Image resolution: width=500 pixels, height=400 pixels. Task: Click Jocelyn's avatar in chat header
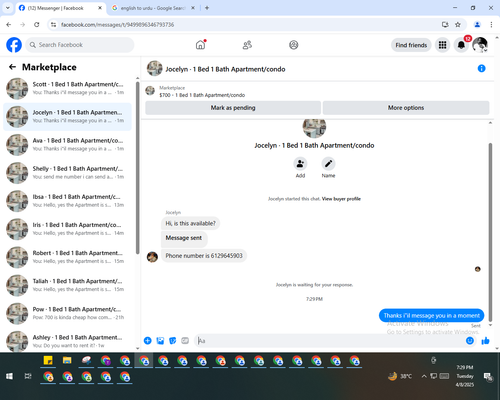click(x=154, y=68)
